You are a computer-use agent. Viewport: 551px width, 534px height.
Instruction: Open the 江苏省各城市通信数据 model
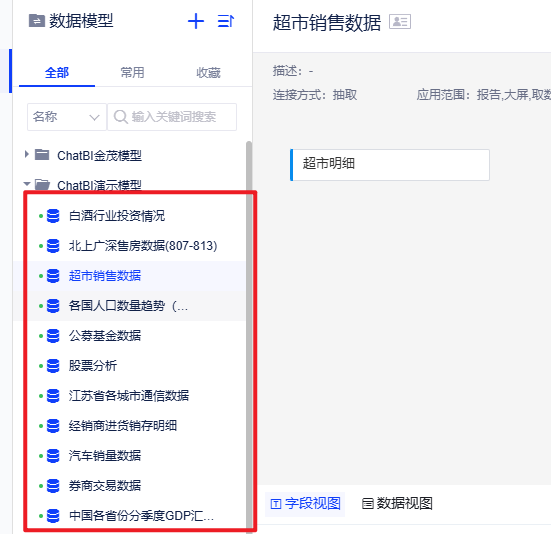click(x=129, y=396)
